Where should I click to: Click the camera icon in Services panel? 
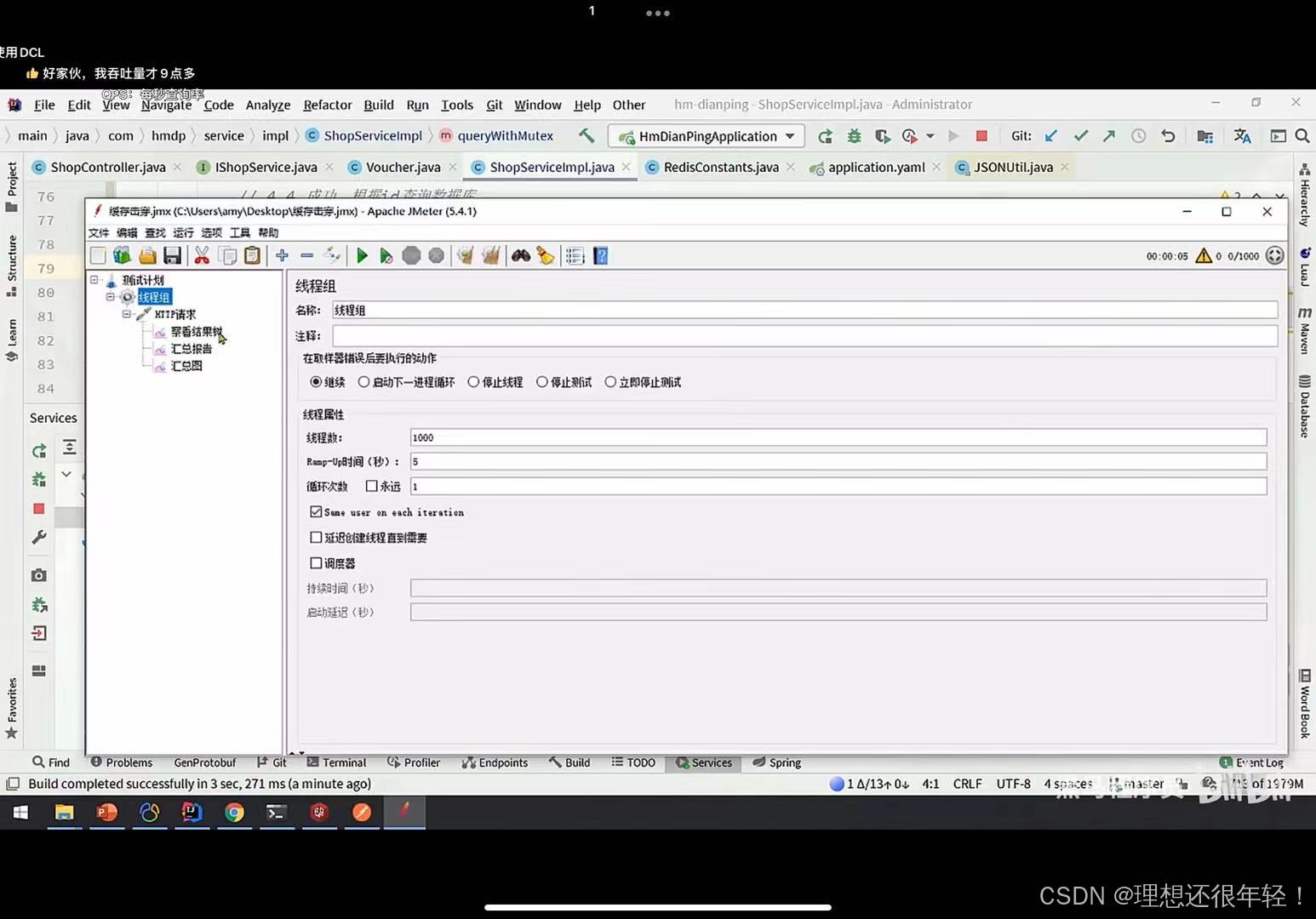click(x=38, y=575)
